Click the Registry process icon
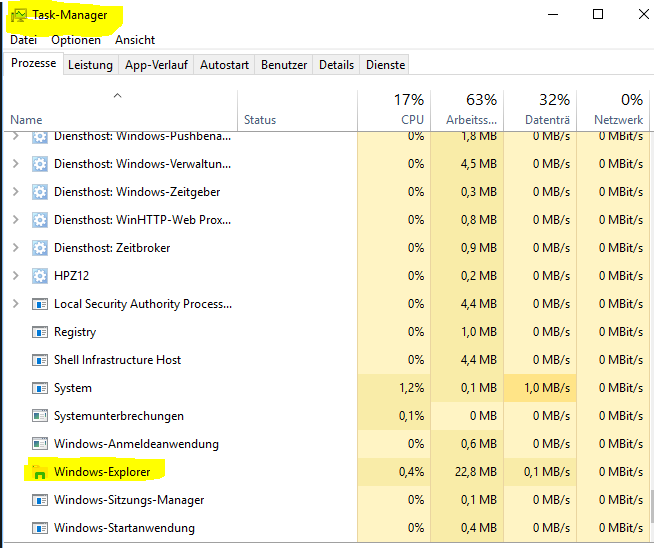This screenshot has height=548, width=654. point(40,332)
